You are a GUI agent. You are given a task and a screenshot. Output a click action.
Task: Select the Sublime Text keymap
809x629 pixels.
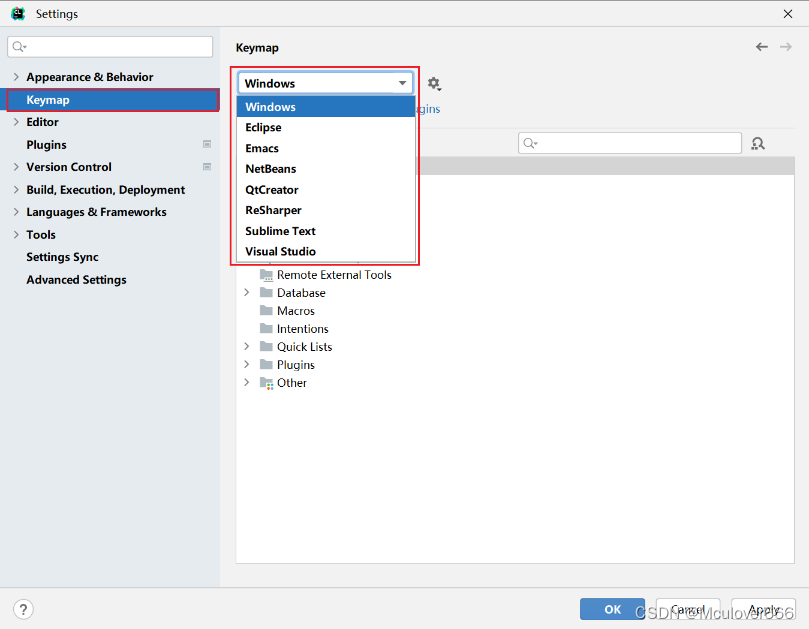coord(326,231)
